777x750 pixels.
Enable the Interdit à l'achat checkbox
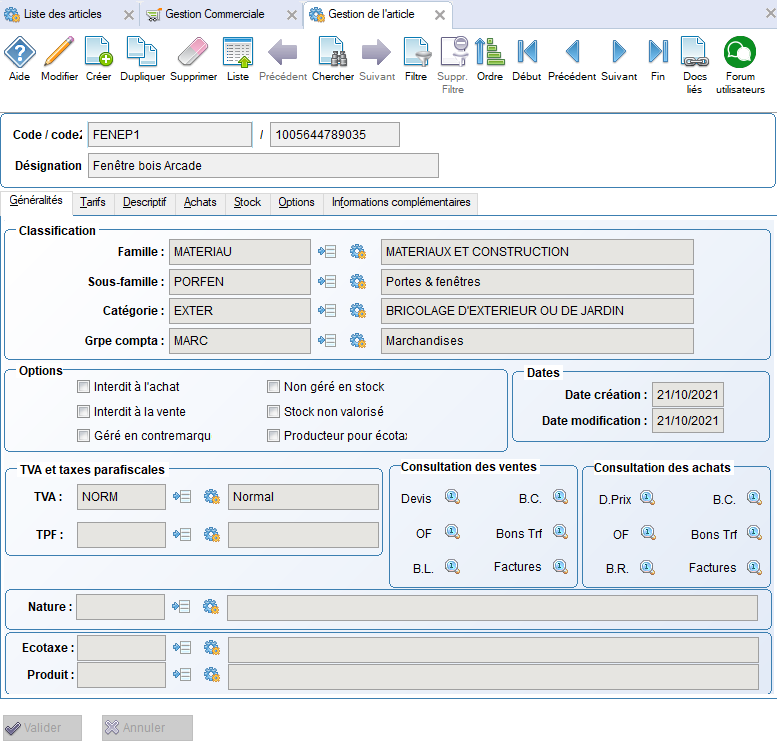[84, 386]
